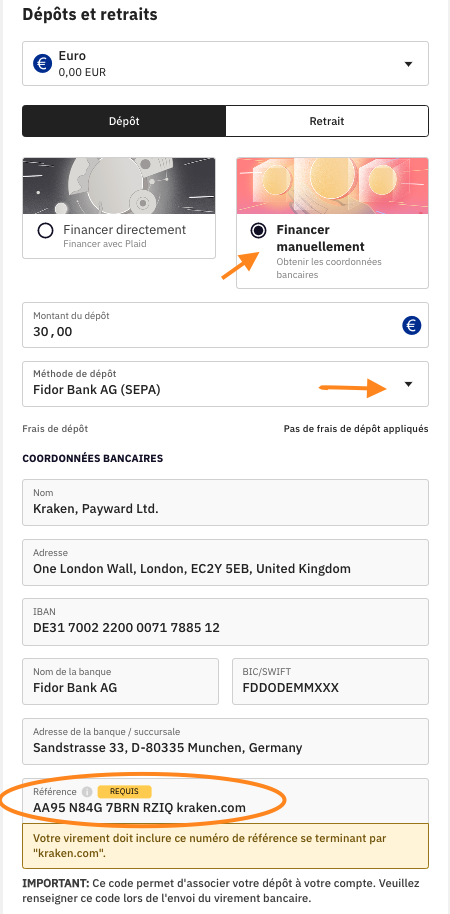
Task: Click the IBAN field to copy it
Action: pyautogui.click(x=226, y=621)
